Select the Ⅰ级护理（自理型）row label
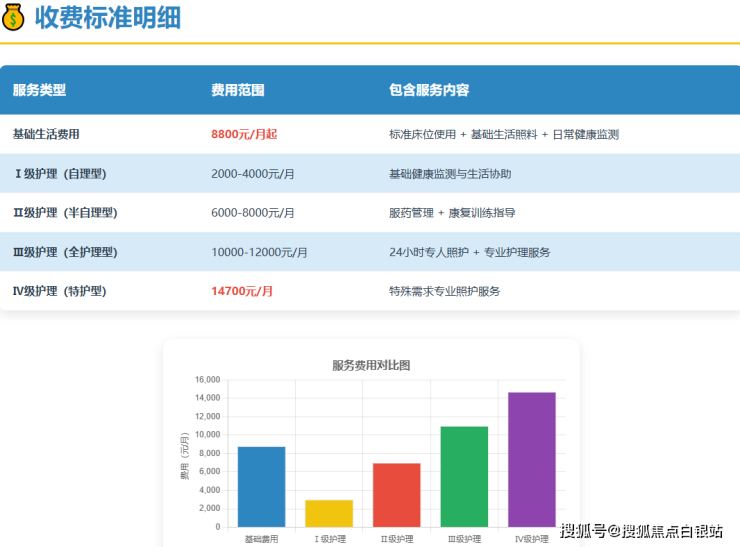Screen dimensions: 740x547 tap(60, 174)
